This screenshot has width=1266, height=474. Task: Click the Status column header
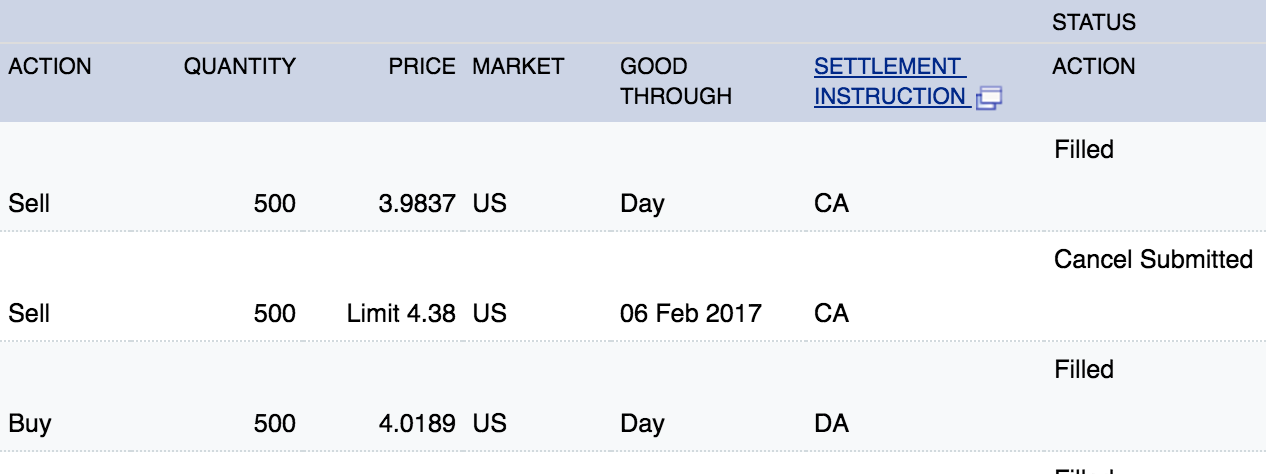1094,22
